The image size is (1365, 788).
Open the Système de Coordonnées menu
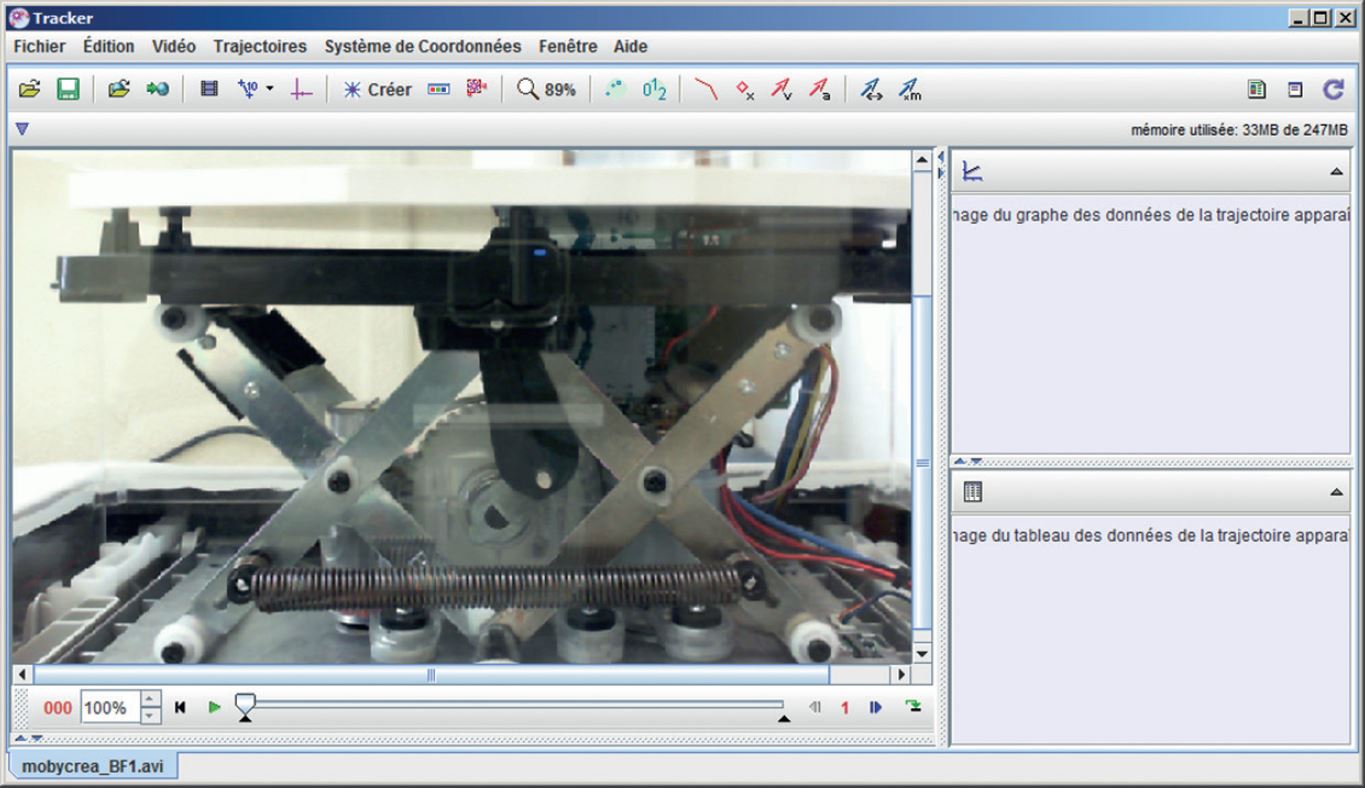(x=422, y=46)
